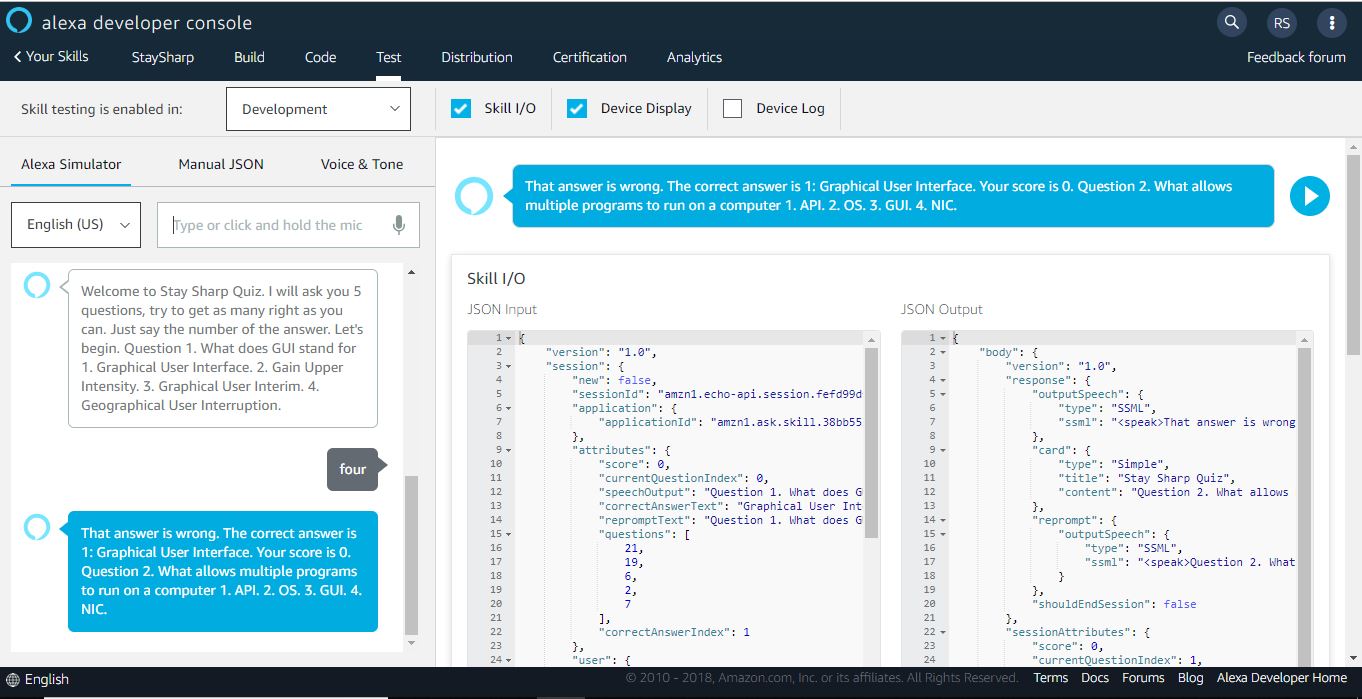Open the Docs link in the footer
This screenshot has width=1362, height=699.
pyautogui.click(x=1095, y=678)
